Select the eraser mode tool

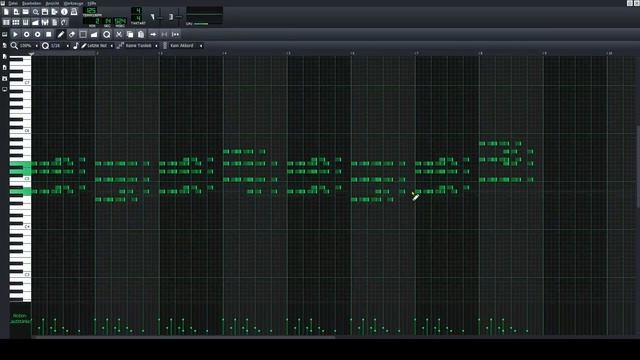[72, 34]
